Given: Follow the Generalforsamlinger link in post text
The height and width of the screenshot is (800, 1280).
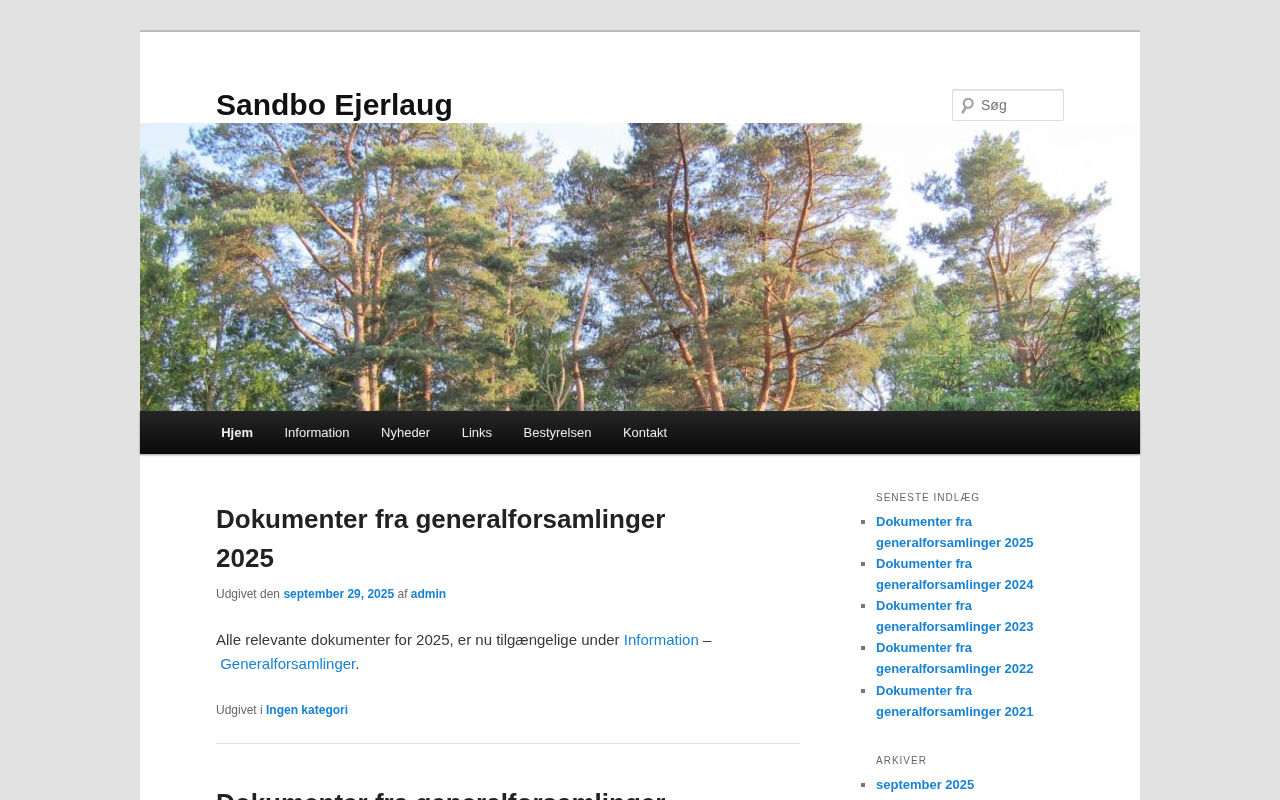Looking at the screenshot, I should point(288,664).
